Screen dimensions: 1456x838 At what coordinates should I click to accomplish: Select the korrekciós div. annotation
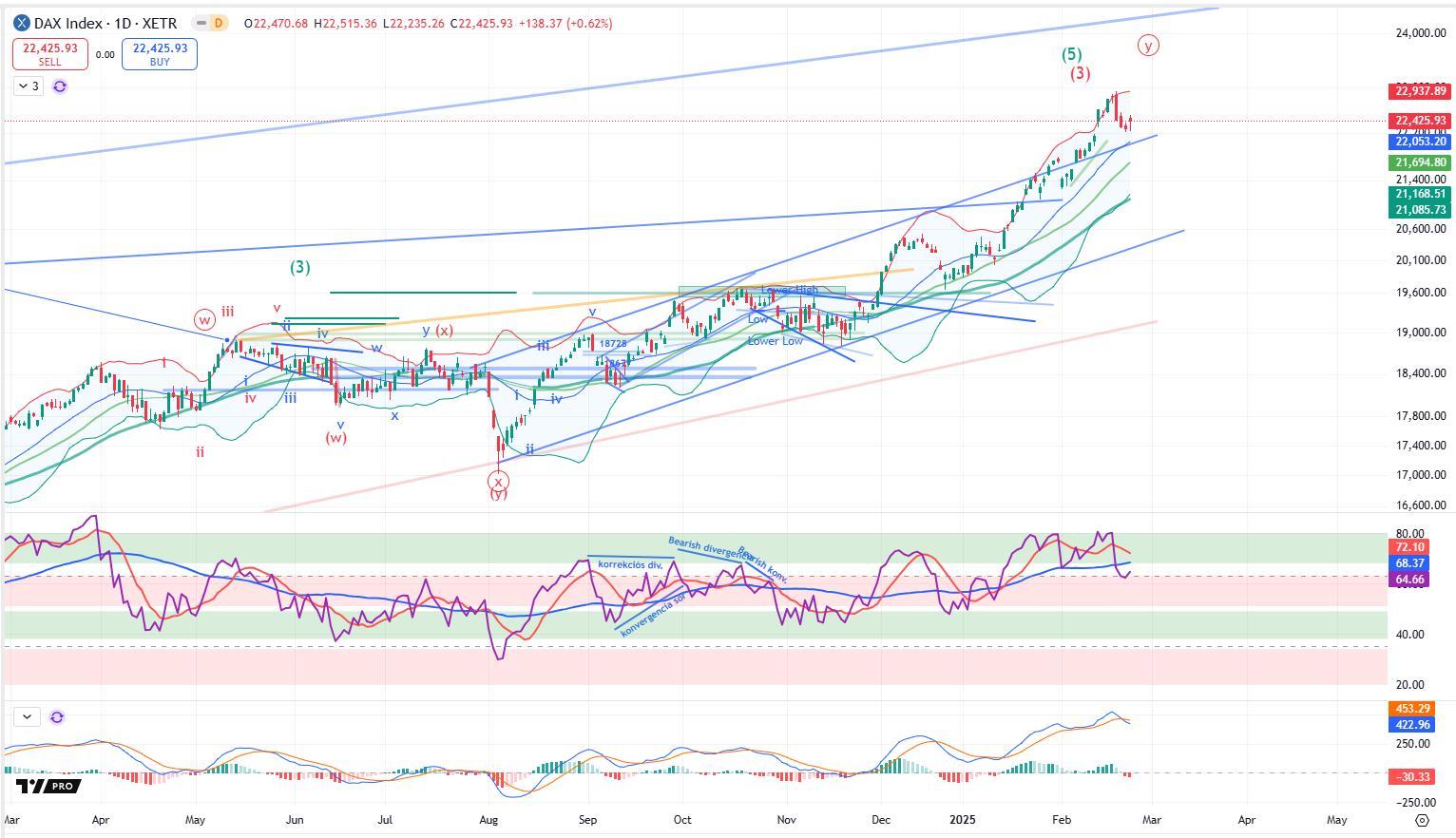click(x=629, y=564)
